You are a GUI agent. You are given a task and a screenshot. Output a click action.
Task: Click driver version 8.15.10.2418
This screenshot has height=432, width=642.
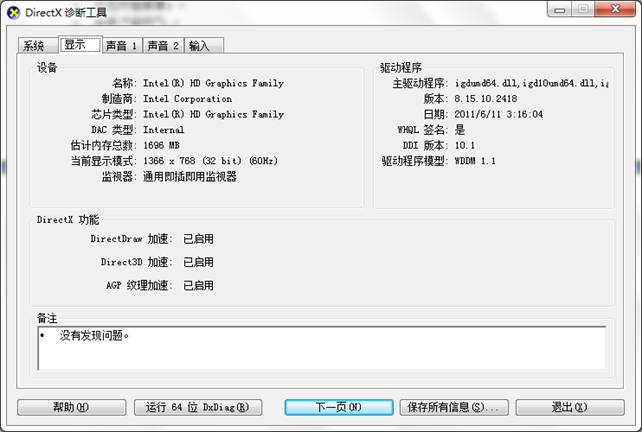(486, 99)
